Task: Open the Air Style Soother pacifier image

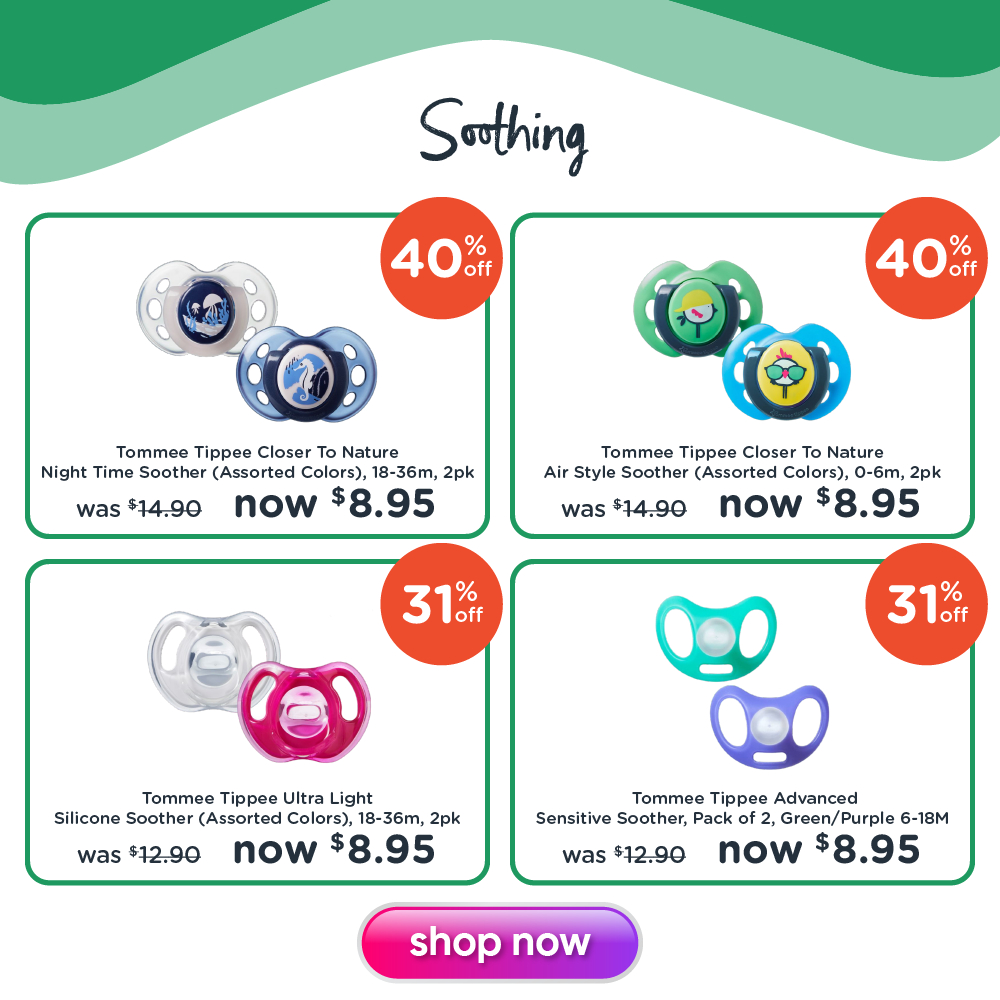Action: (x=742, y=340)
